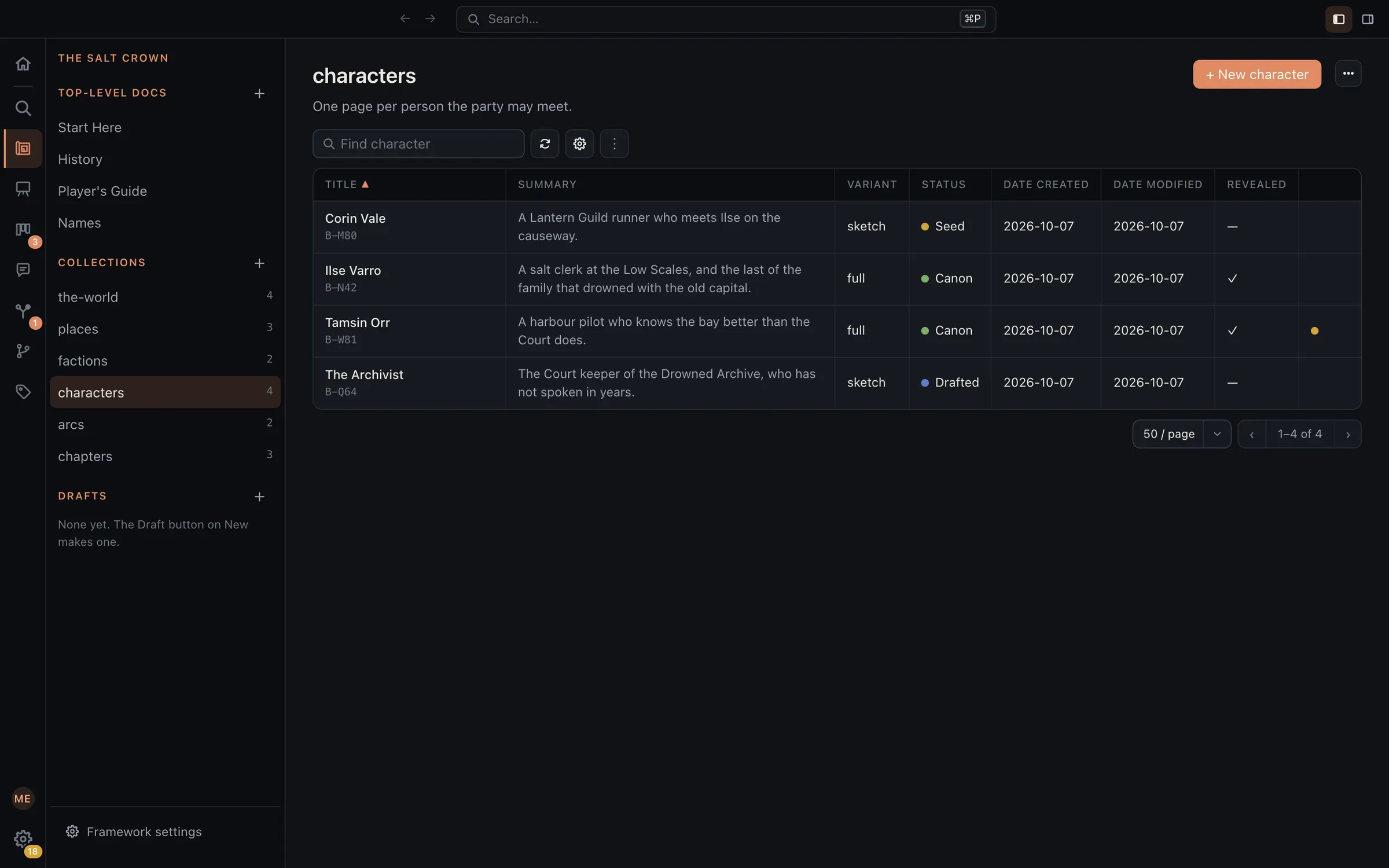Open the Ilse Varro character row
Viewport: 1389px width, 868px height.
[837, 279]
